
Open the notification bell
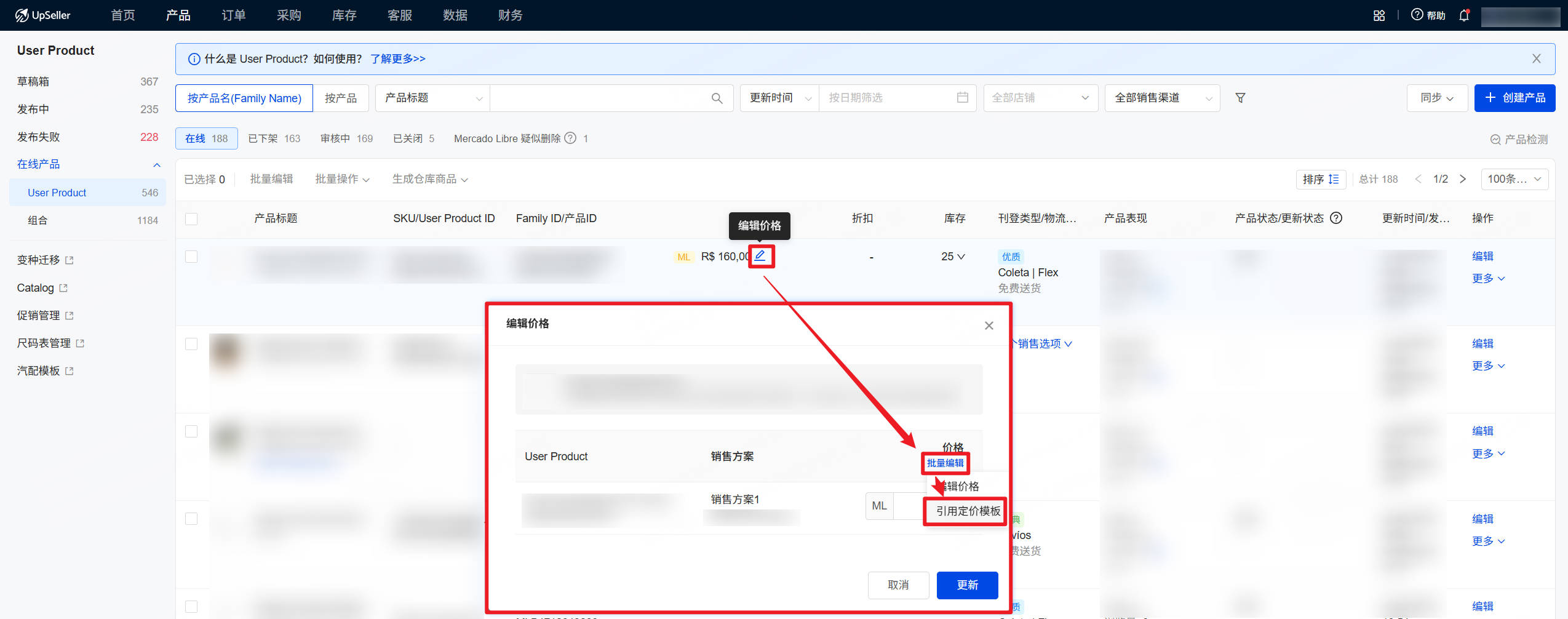click(1464, 15)
